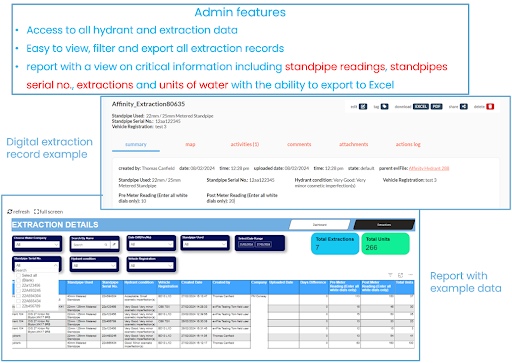Switch to the summary tab
The height and width of the screenshot is (363, 512).
pos(136,144)
